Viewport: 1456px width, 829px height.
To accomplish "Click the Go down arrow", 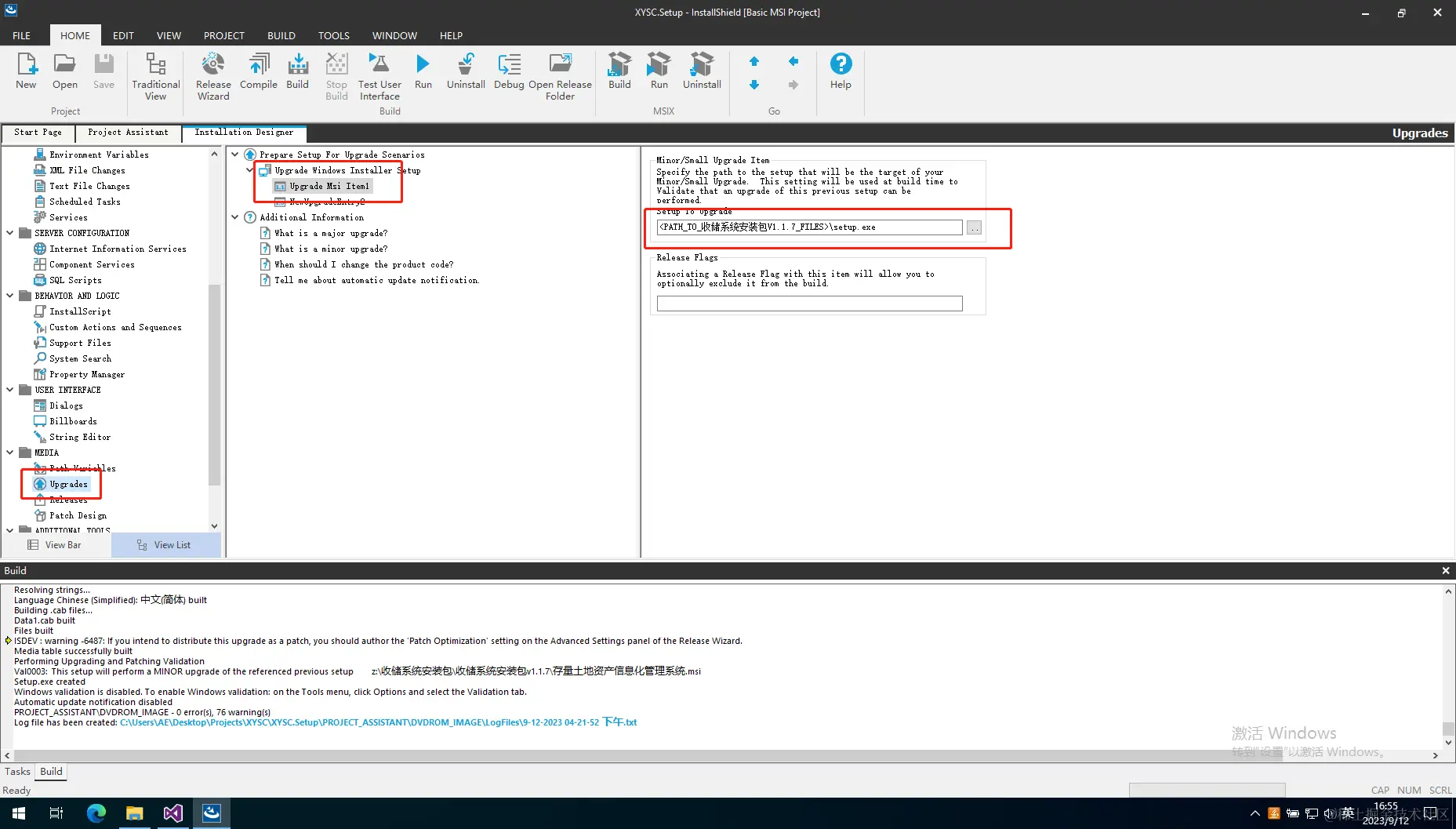I will point(754,85).
